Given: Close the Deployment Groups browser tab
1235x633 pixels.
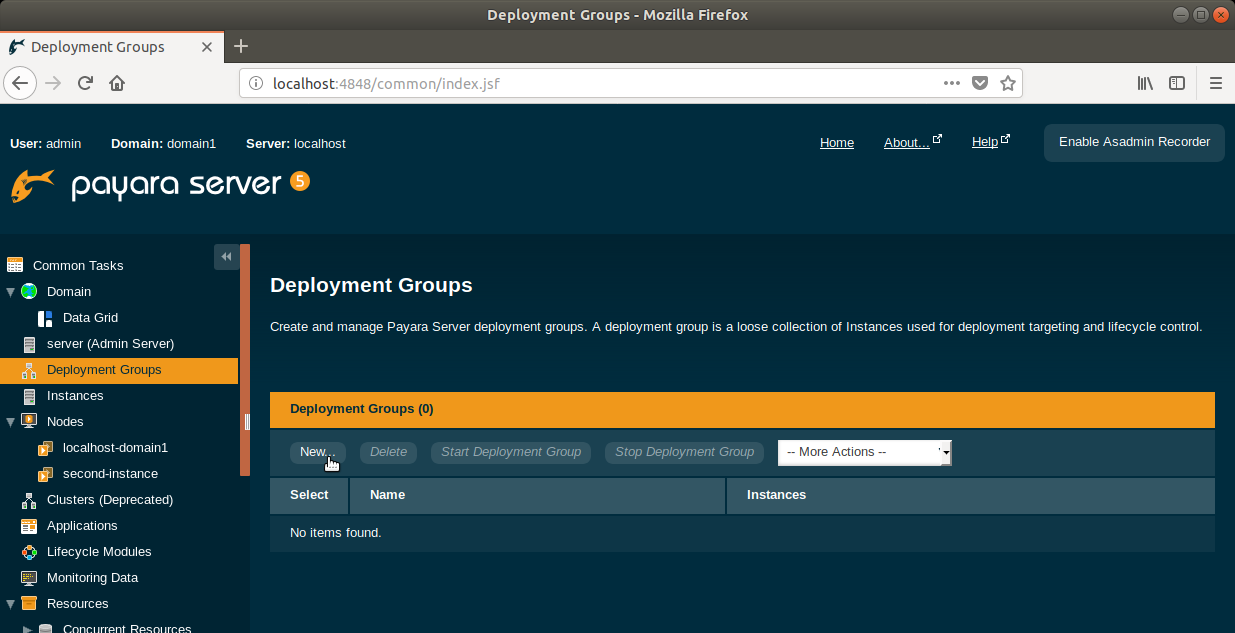Looking at the screenshot, I should coord(207,46).
